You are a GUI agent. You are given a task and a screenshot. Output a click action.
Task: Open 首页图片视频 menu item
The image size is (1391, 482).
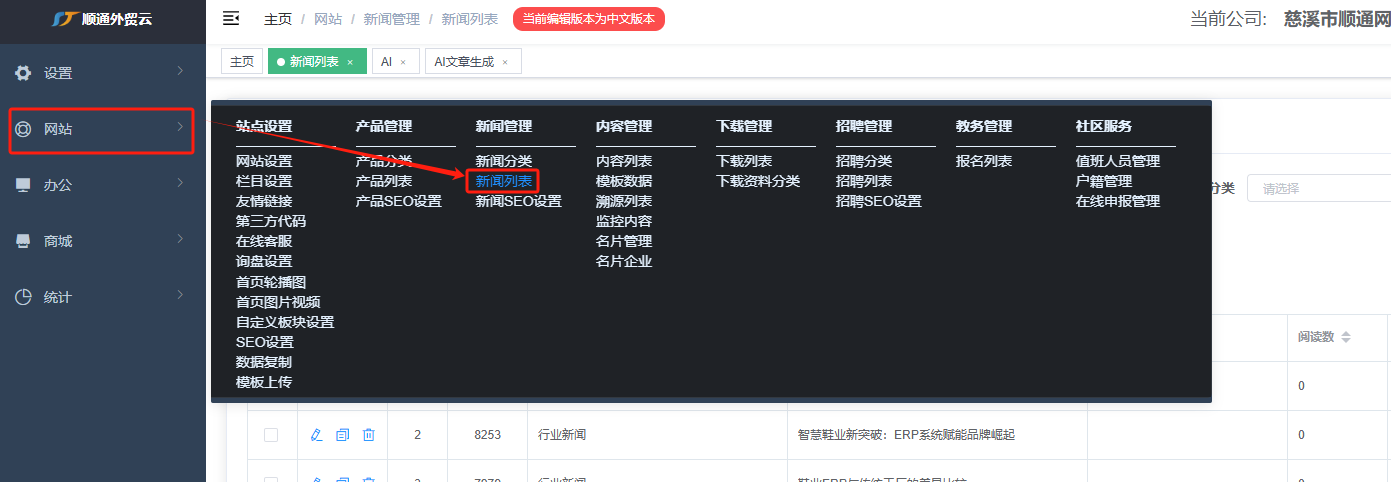pyautogui.click(x=278, y=302)
